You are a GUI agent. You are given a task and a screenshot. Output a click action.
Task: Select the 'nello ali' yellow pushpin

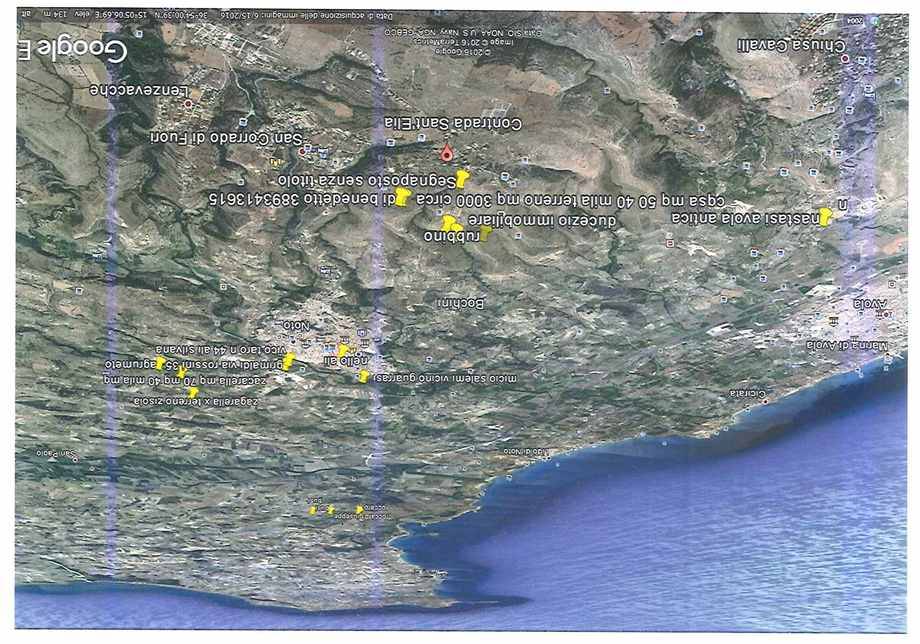(343, 351)
